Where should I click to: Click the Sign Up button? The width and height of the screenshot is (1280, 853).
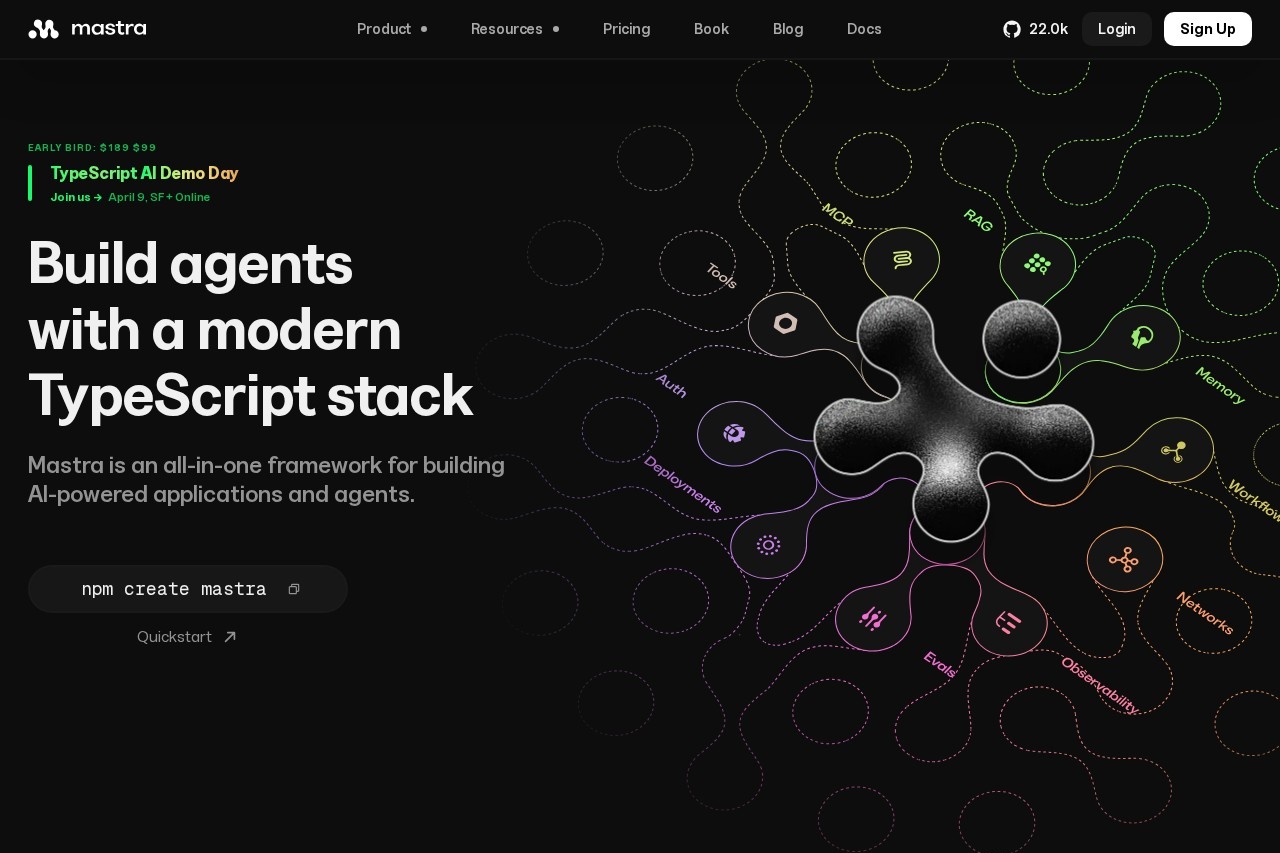point(1208,29)
